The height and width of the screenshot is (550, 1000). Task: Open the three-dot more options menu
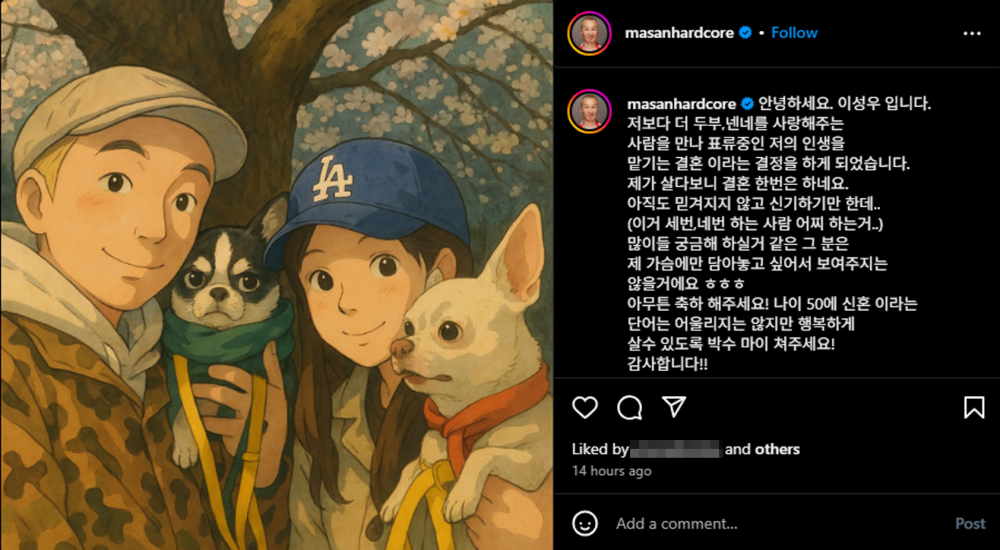click(972, 33)
